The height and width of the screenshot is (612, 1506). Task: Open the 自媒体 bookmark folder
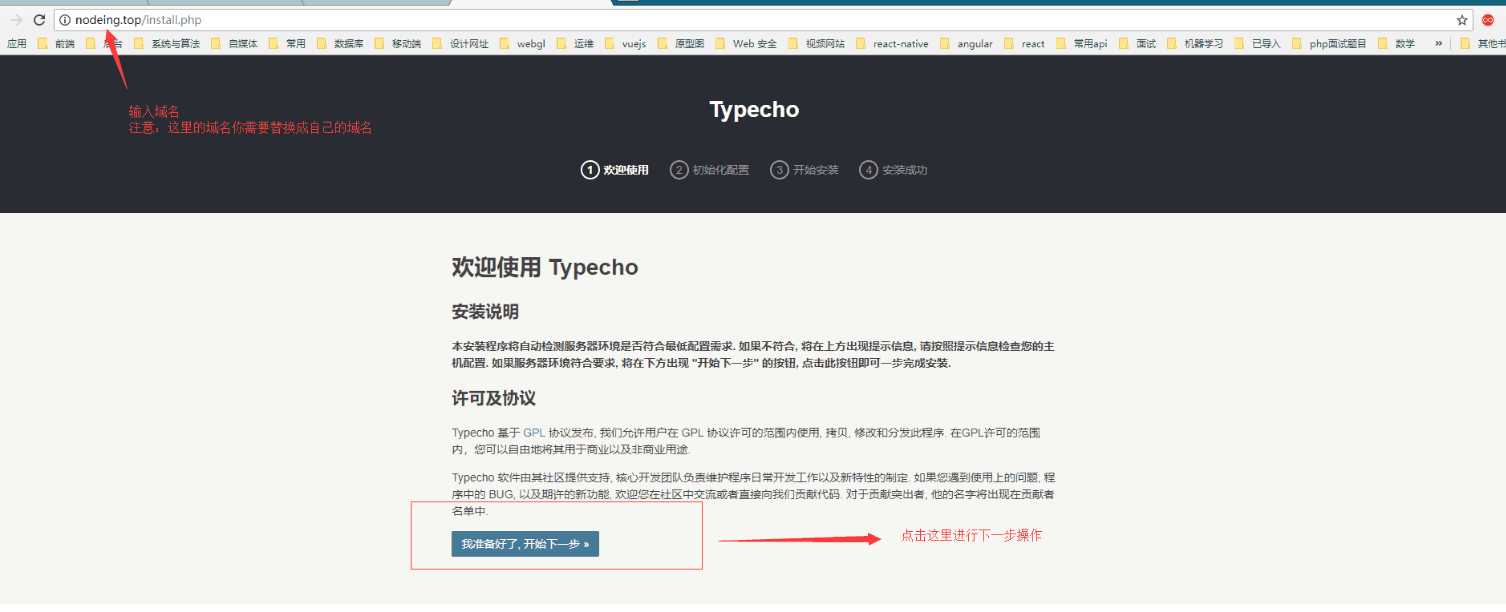234,44
